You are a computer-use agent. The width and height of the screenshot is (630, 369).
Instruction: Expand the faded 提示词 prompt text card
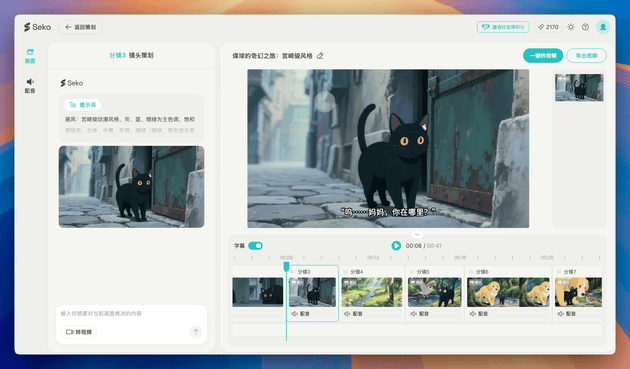[x=131, y=118]
